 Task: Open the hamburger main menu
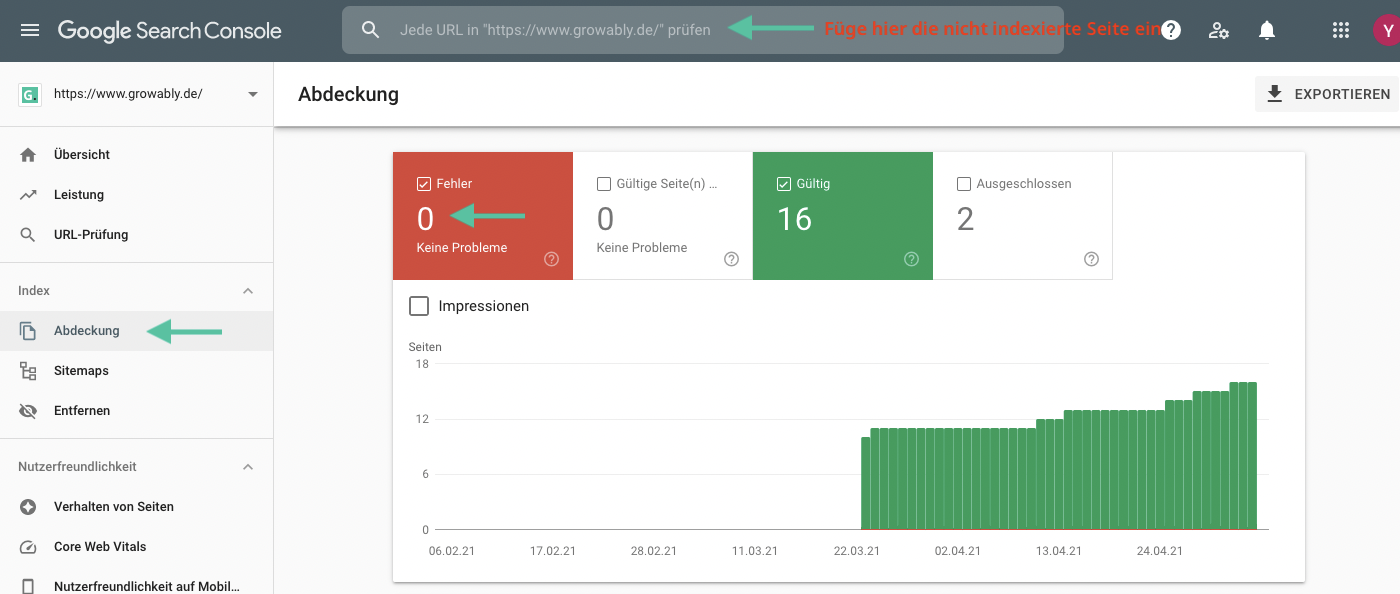pyautogui.click(x=30, y=30)
